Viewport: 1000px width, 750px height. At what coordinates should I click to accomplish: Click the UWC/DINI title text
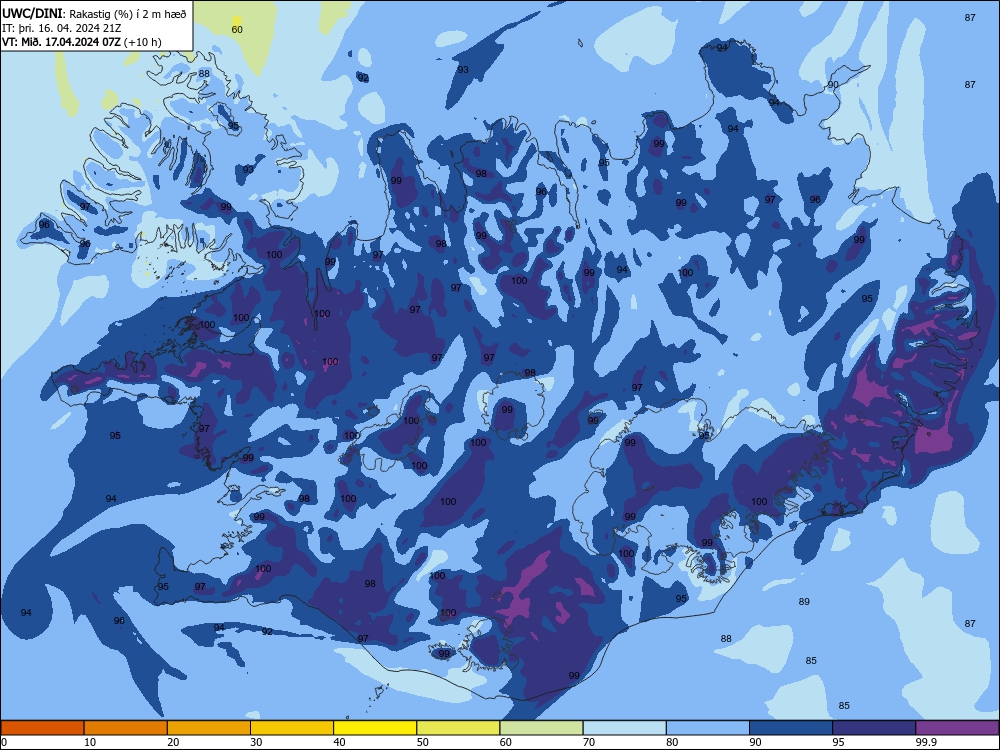[33, 13]
